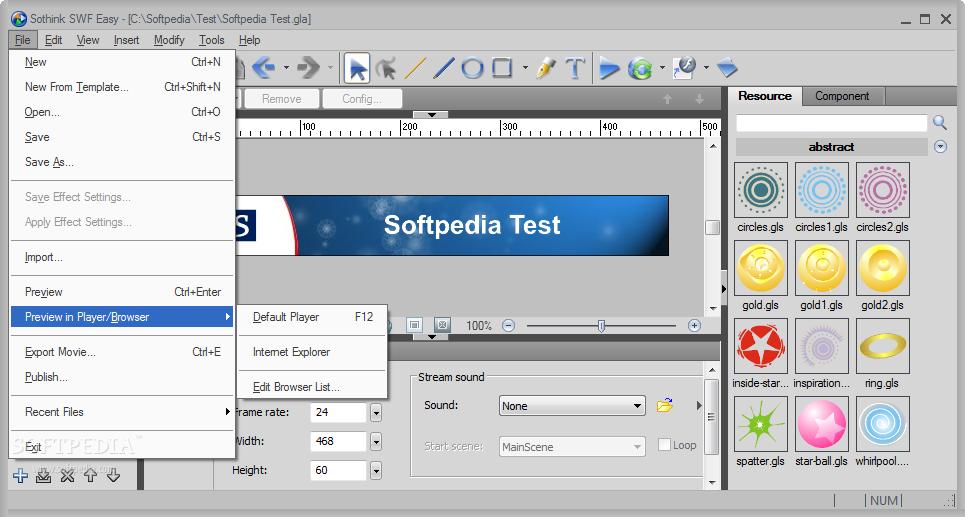Click the Width field showing 468
Image resolution: width=965 pixels, height=517 pixels.
338,441
